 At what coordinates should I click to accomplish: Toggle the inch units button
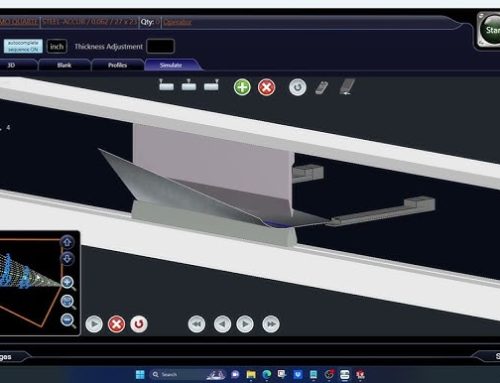click(57, 46)
